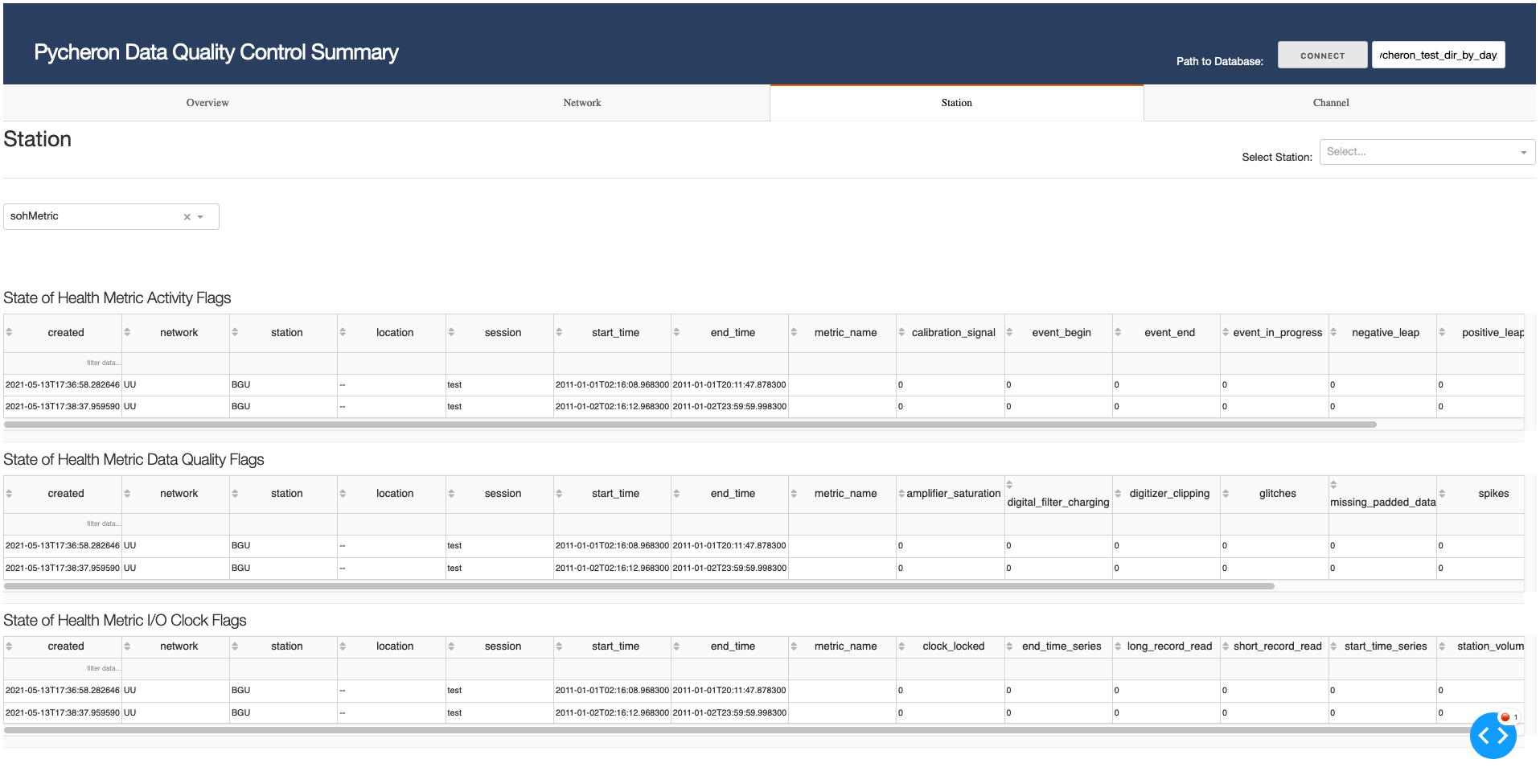
Task: Click start_time 2011-01-01T02:16:08.968300 in Activity Flags
Action: click(612, 385)
